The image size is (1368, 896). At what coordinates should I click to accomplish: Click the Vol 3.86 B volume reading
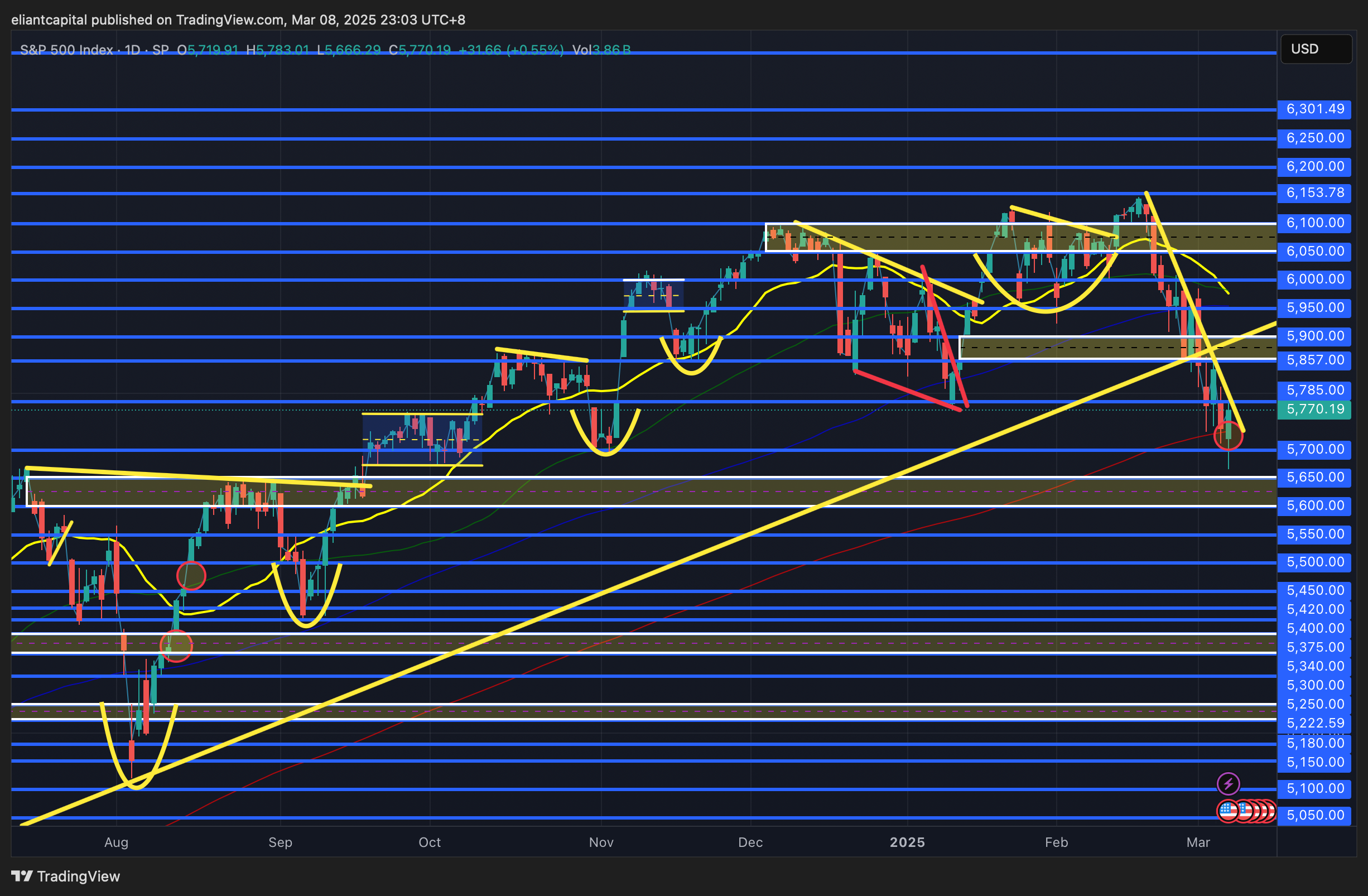(x=601, y=50)
